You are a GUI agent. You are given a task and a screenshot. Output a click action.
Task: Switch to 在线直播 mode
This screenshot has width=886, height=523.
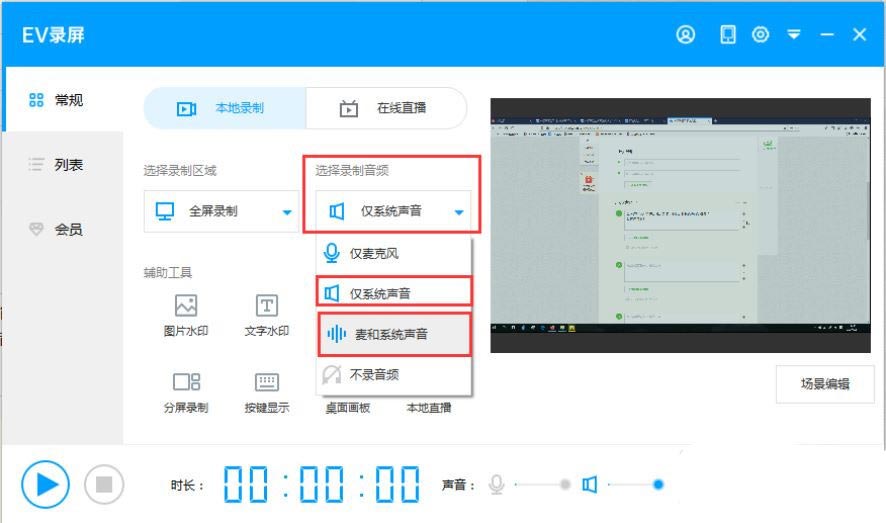[x=386, y=108]
